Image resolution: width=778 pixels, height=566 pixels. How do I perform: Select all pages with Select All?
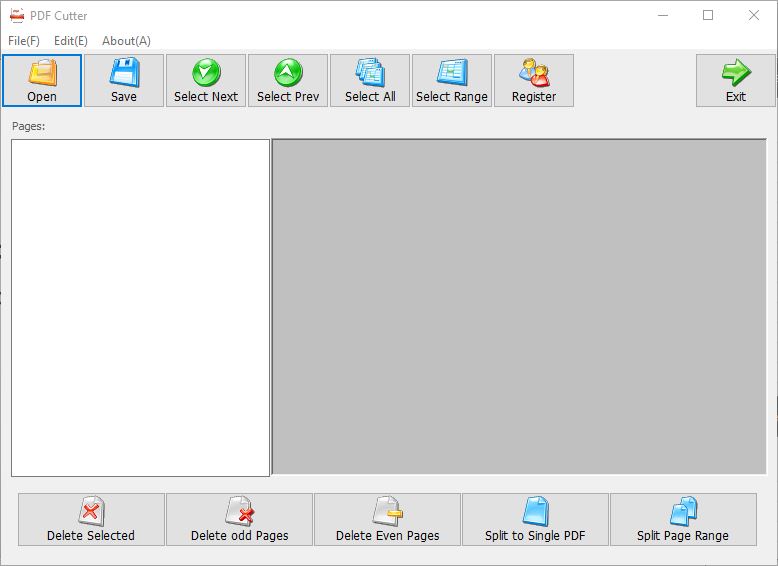(370, 81)
